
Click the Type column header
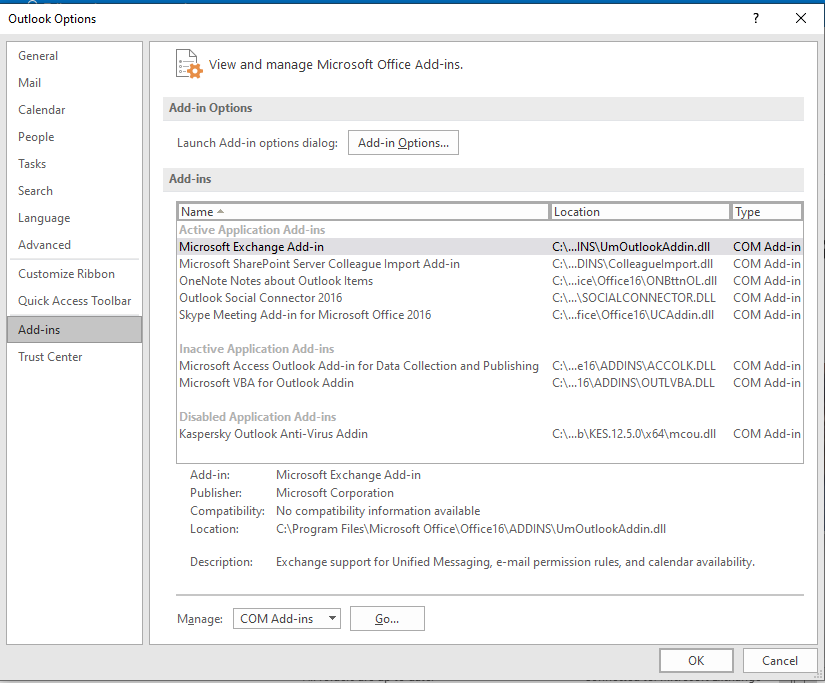coord(766,212)
